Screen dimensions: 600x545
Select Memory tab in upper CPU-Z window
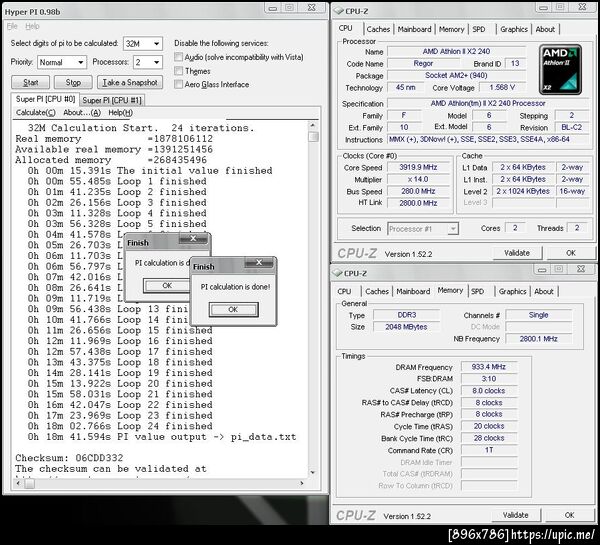[x=452, y=29]
